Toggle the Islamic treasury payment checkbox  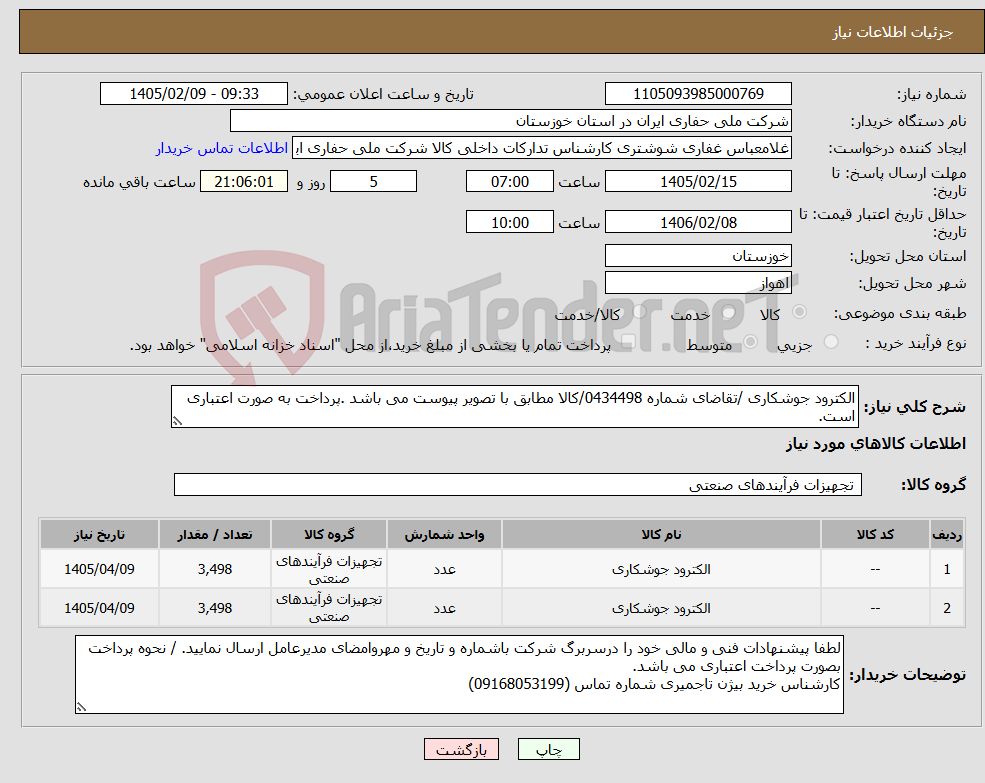pos(628,342)
